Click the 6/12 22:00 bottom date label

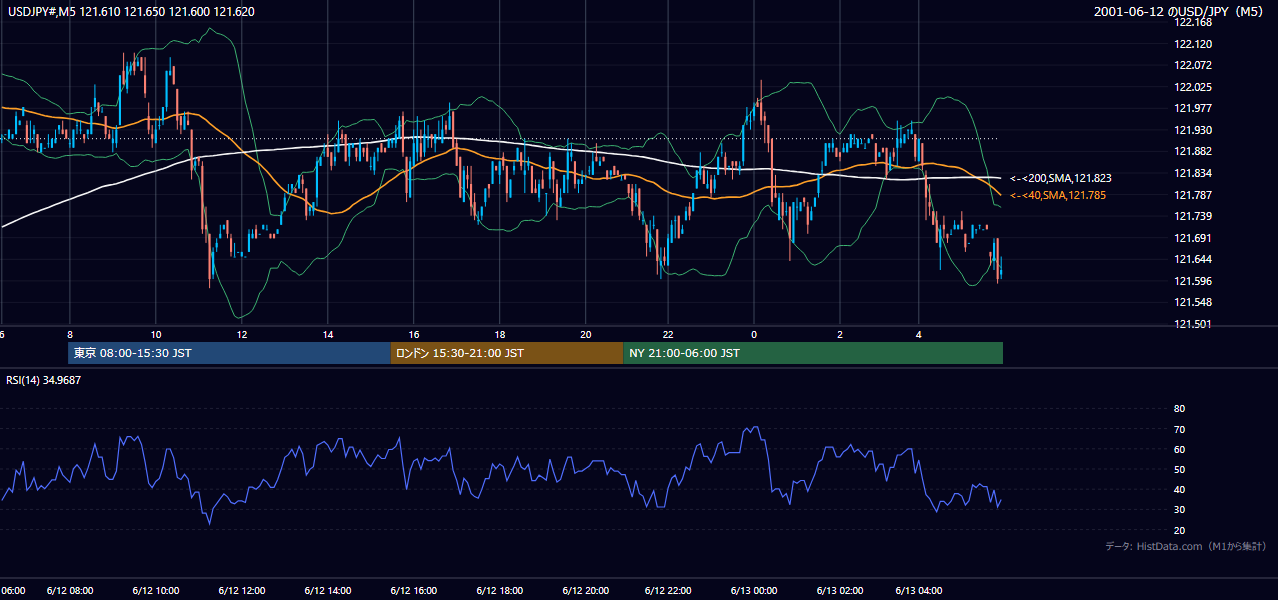pos(668,591)
